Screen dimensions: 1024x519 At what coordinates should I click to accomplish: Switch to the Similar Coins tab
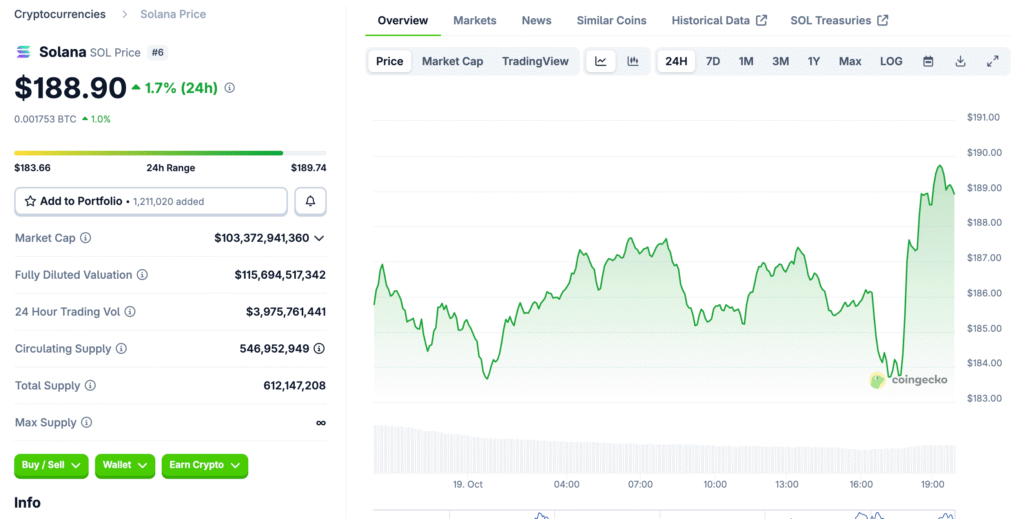[611, 20]
